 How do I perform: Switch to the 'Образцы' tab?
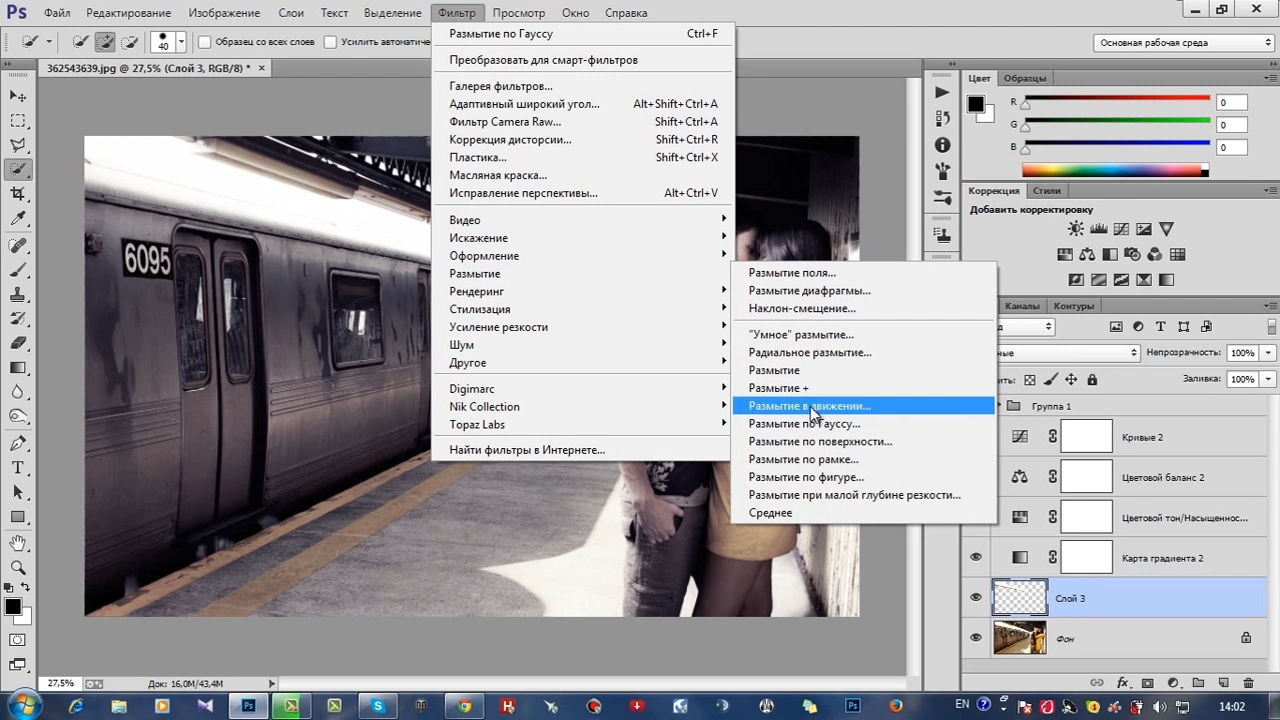[1025, 78]
